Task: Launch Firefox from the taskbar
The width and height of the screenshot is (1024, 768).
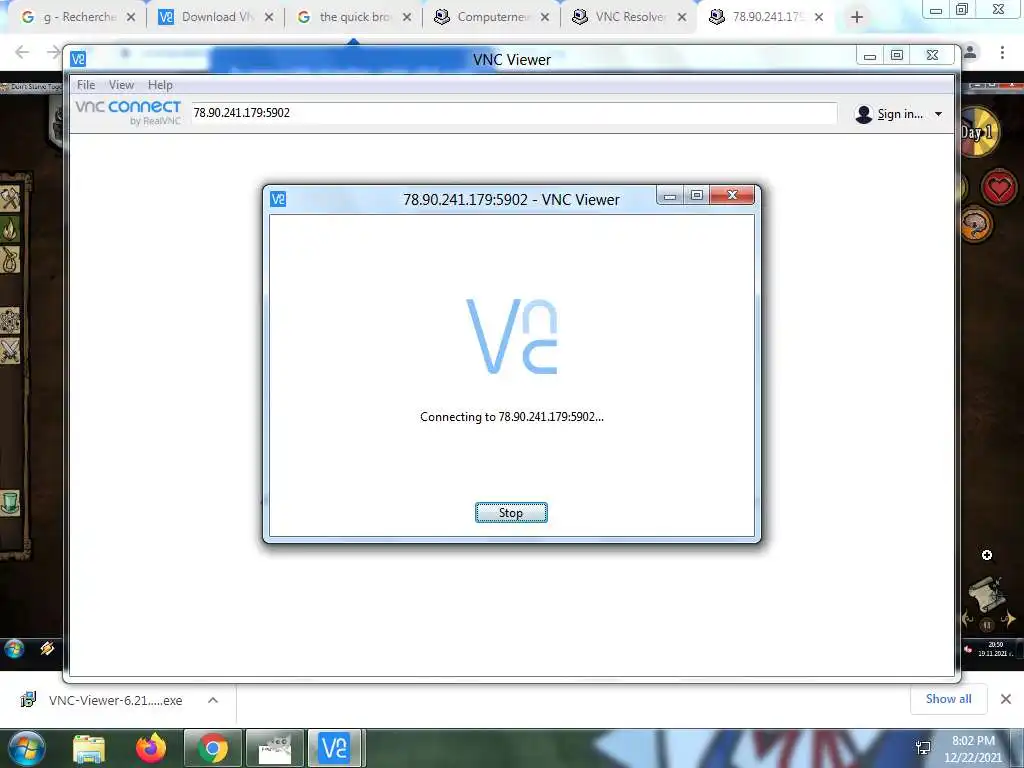Action: tap(151, 748)
